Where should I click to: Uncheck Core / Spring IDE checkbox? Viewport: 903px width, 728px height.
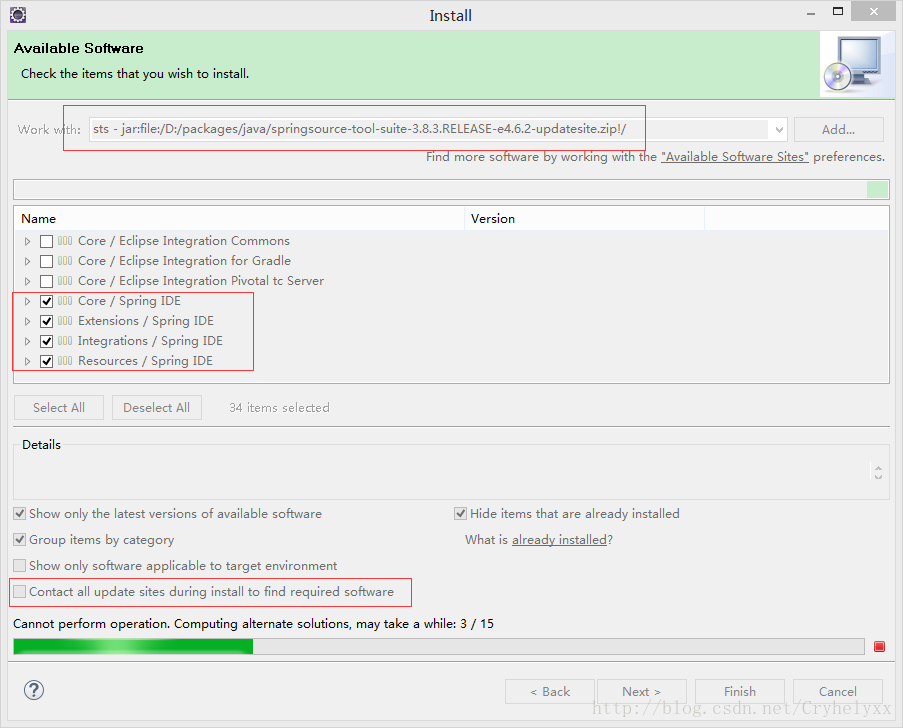(x=47, y=301)
